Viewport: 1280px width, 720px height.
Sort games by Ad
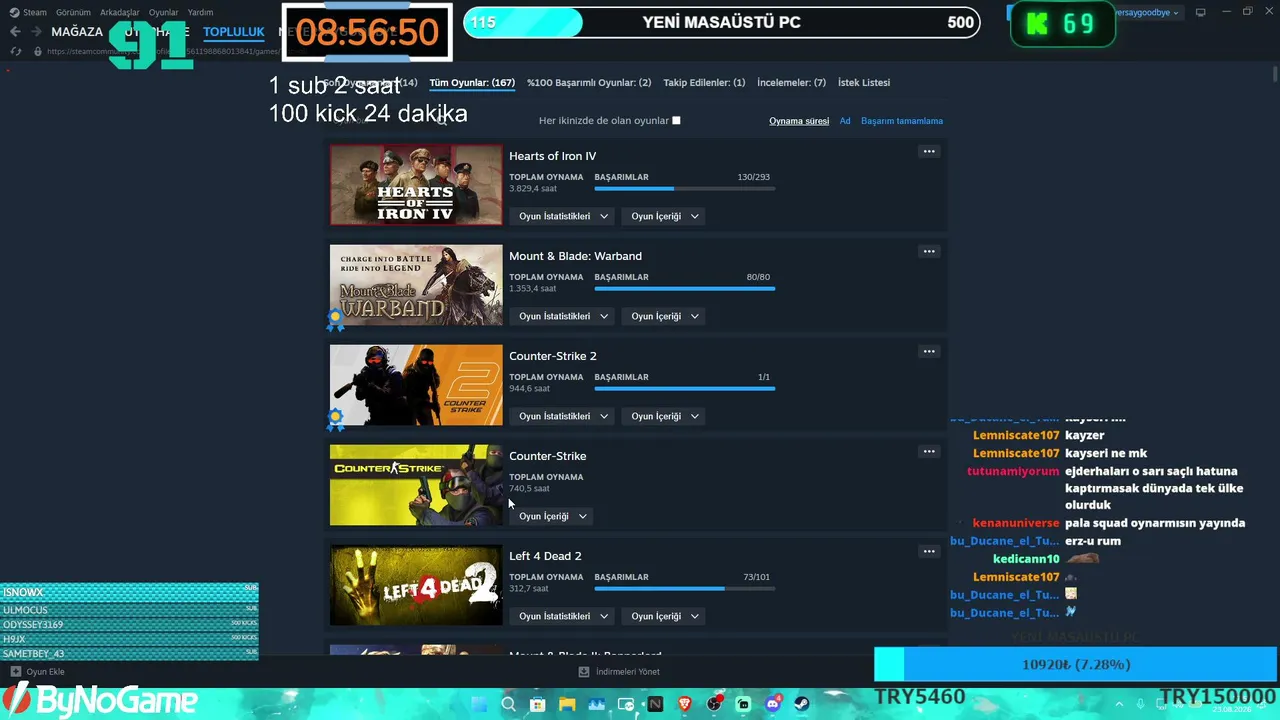(845, 121)
